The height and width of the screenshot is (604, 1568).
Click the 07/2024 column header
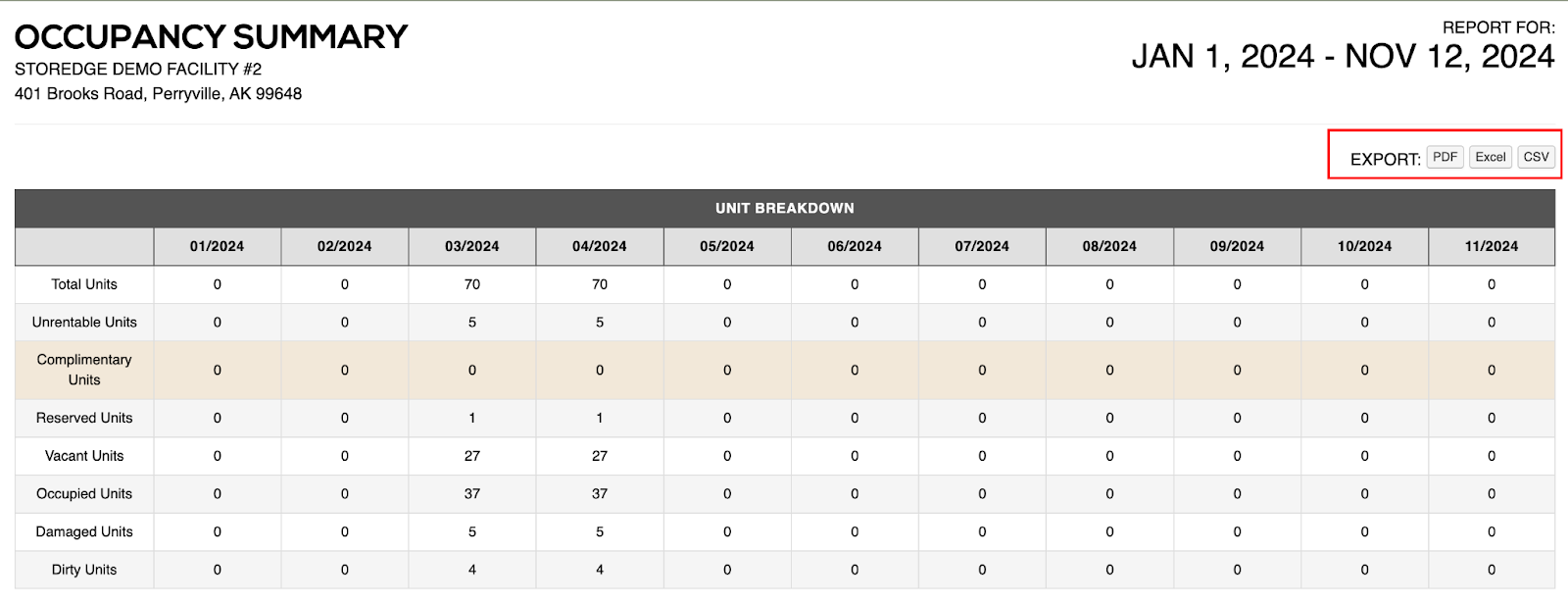(x=982, y=246)
